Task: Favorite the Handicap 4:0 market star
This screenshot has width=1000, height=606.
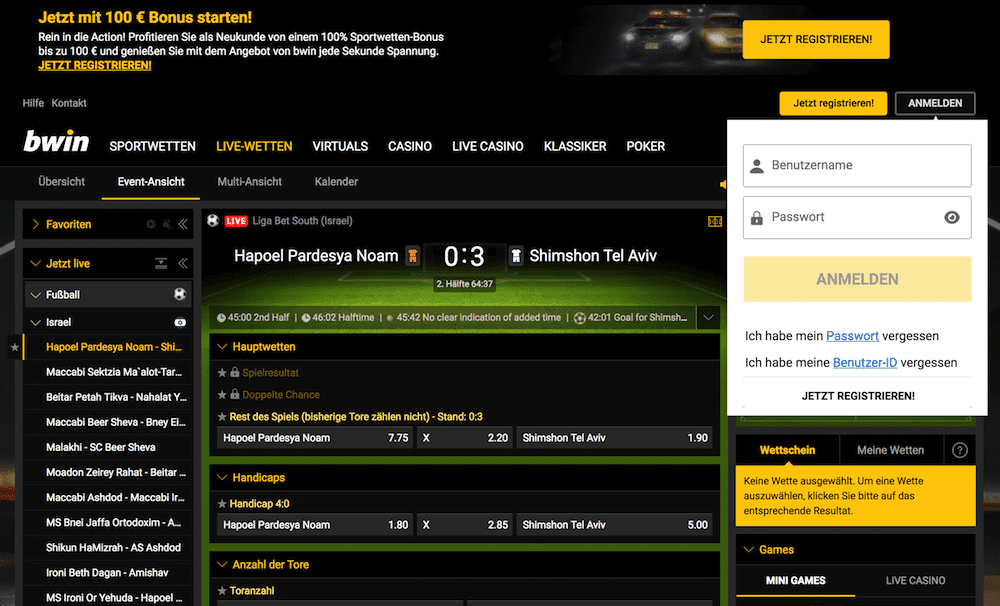Action: 222,504
